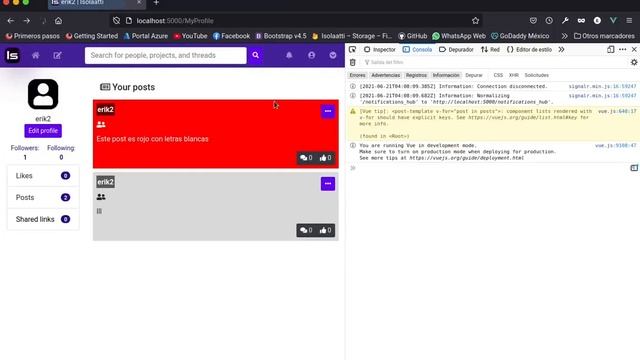
Task: Open the Getting Started bookmark
Action: pos(92,36)
